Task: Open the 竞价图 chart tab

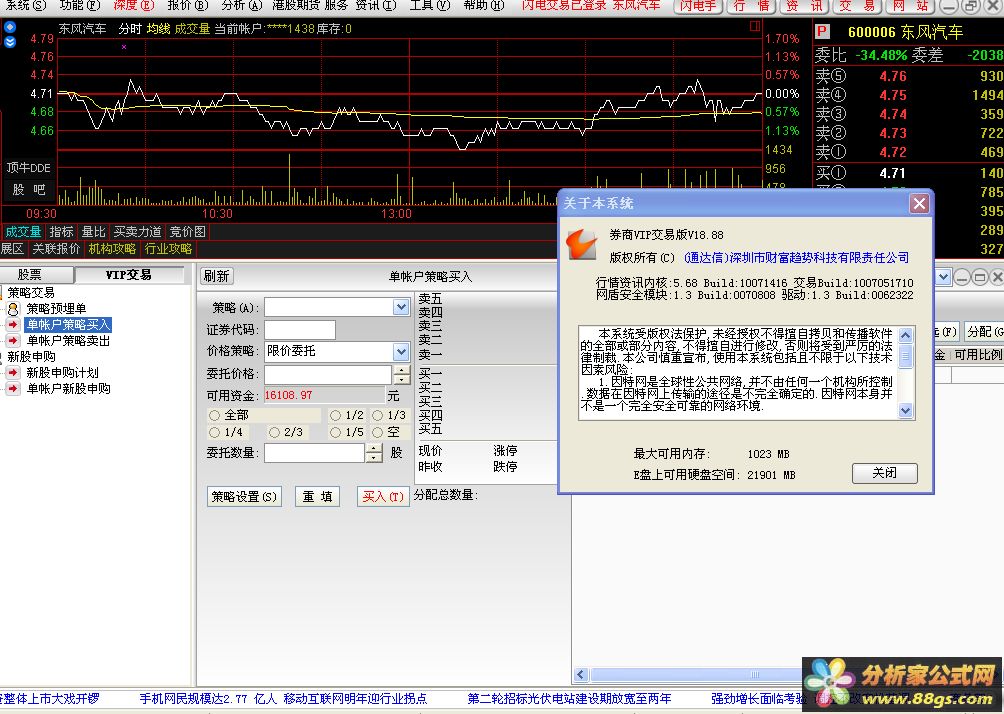Action: click(188, 232)
